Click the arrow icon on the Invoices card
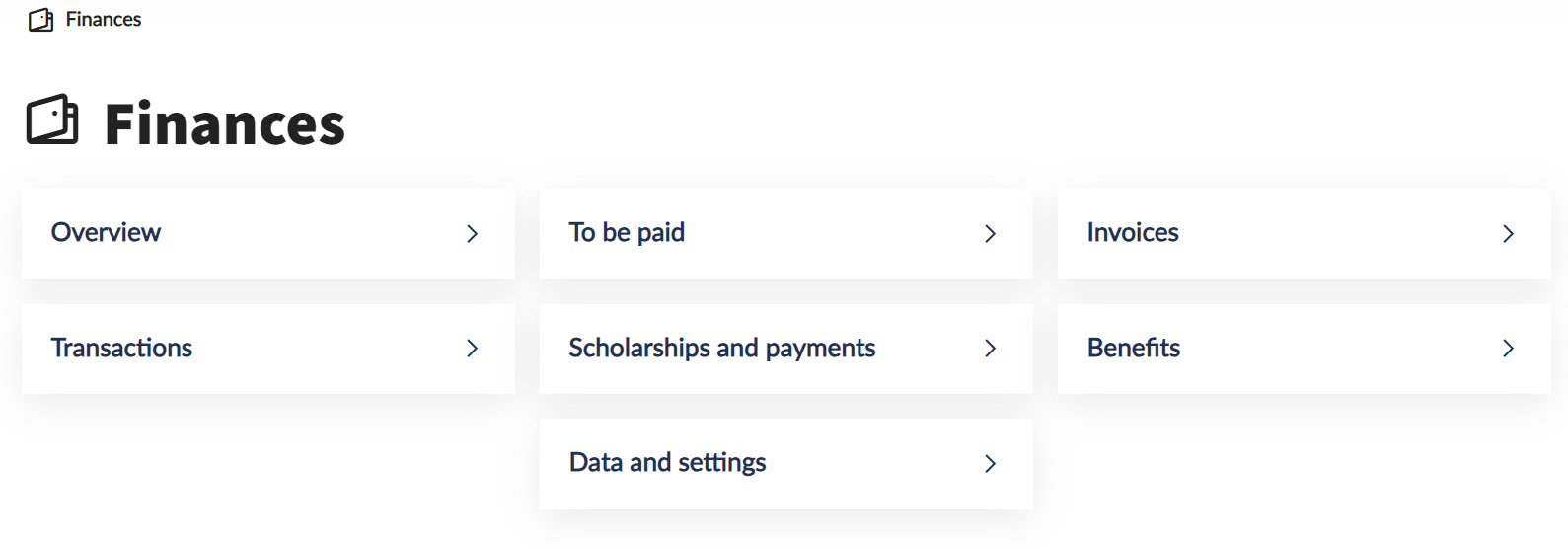Screen dimensions: 1568x548 coord(1509,234)
